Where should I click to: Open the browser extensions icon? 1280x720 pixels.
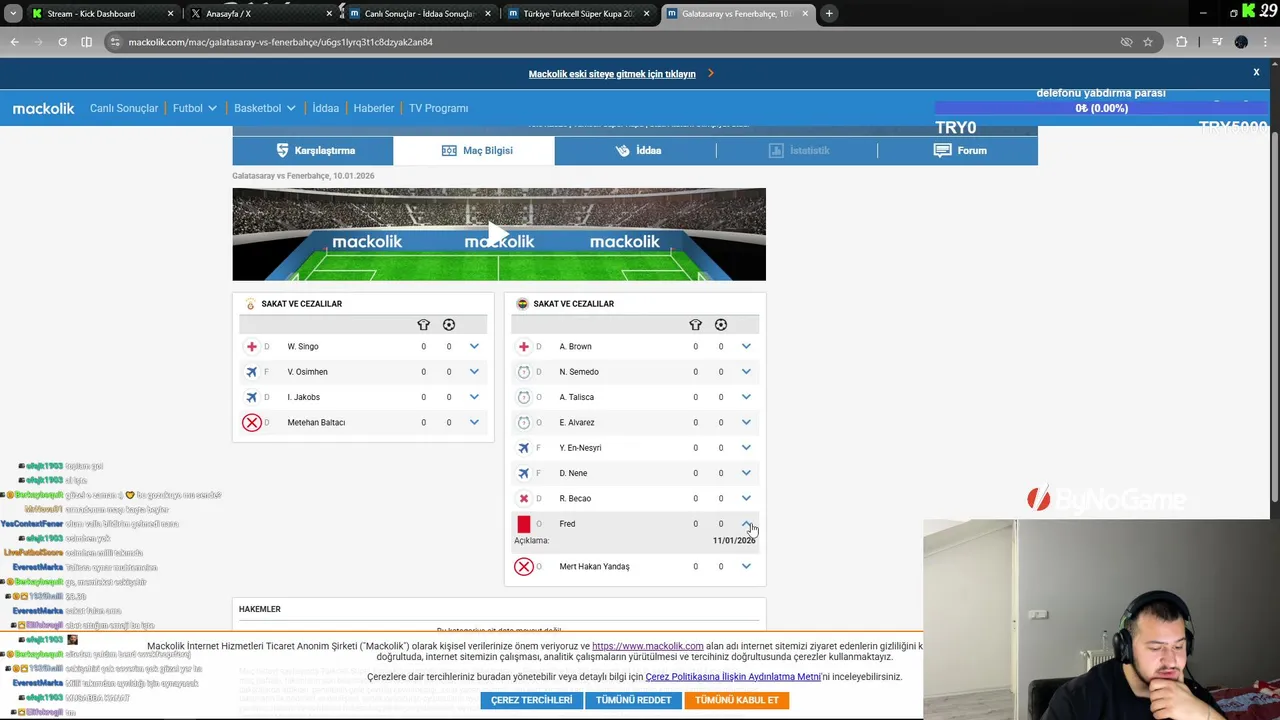point(1182,42)
